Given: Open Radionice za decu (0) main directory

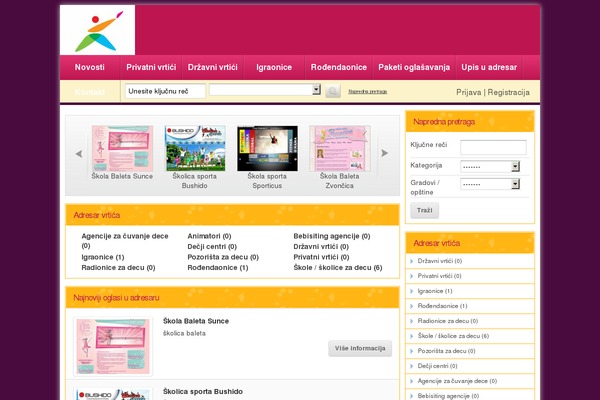Looking at the screenshot, I should coord(118,268).
